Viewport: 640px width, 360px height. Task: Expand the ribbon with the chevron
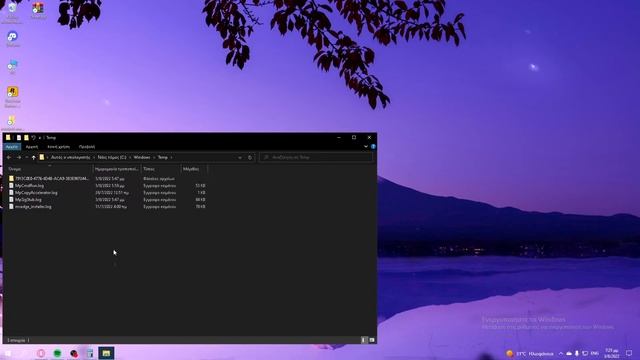366,147
